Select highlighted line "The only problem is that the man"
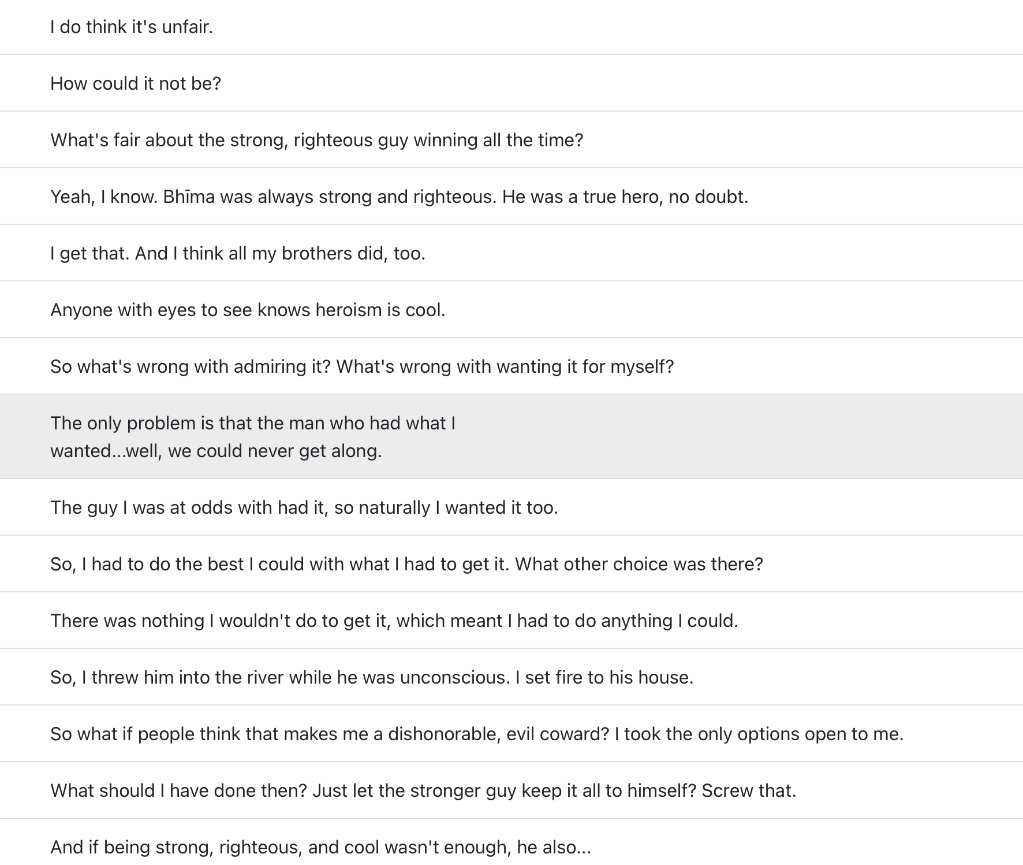The height and width of the screenshot is (865, 1023). pyautogui.click(x=512, y=436)
